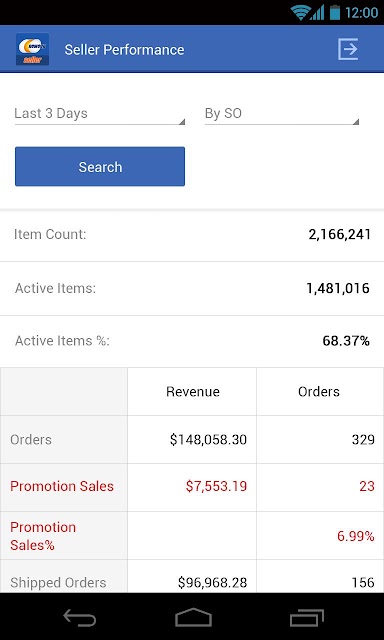Viewport: 384px width, 640px height.
Task: Select the Orders column header
Action: point(320,391)
